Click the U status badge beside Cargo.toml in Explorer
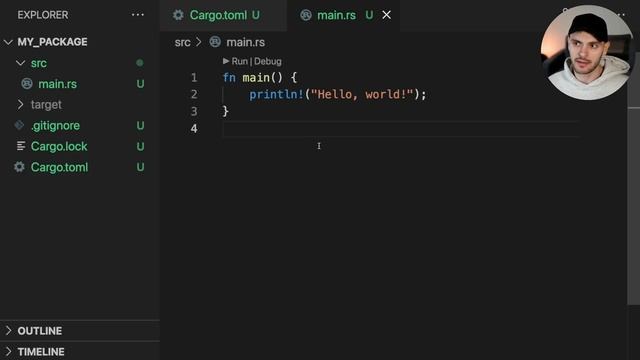Viewport: 640px width, 360px height. tap(140, 167)
